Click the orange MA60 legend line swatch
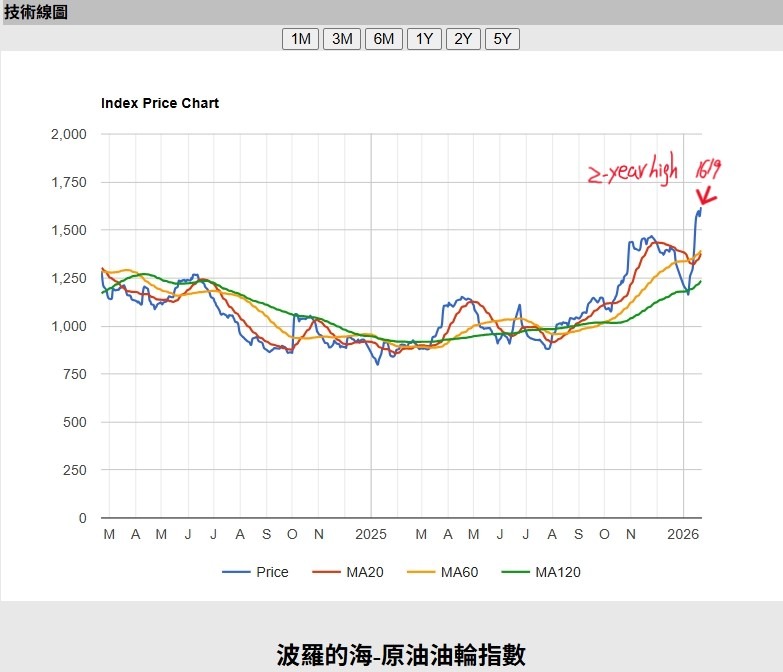This screenshot has width=783, height=672. point(423,572)
